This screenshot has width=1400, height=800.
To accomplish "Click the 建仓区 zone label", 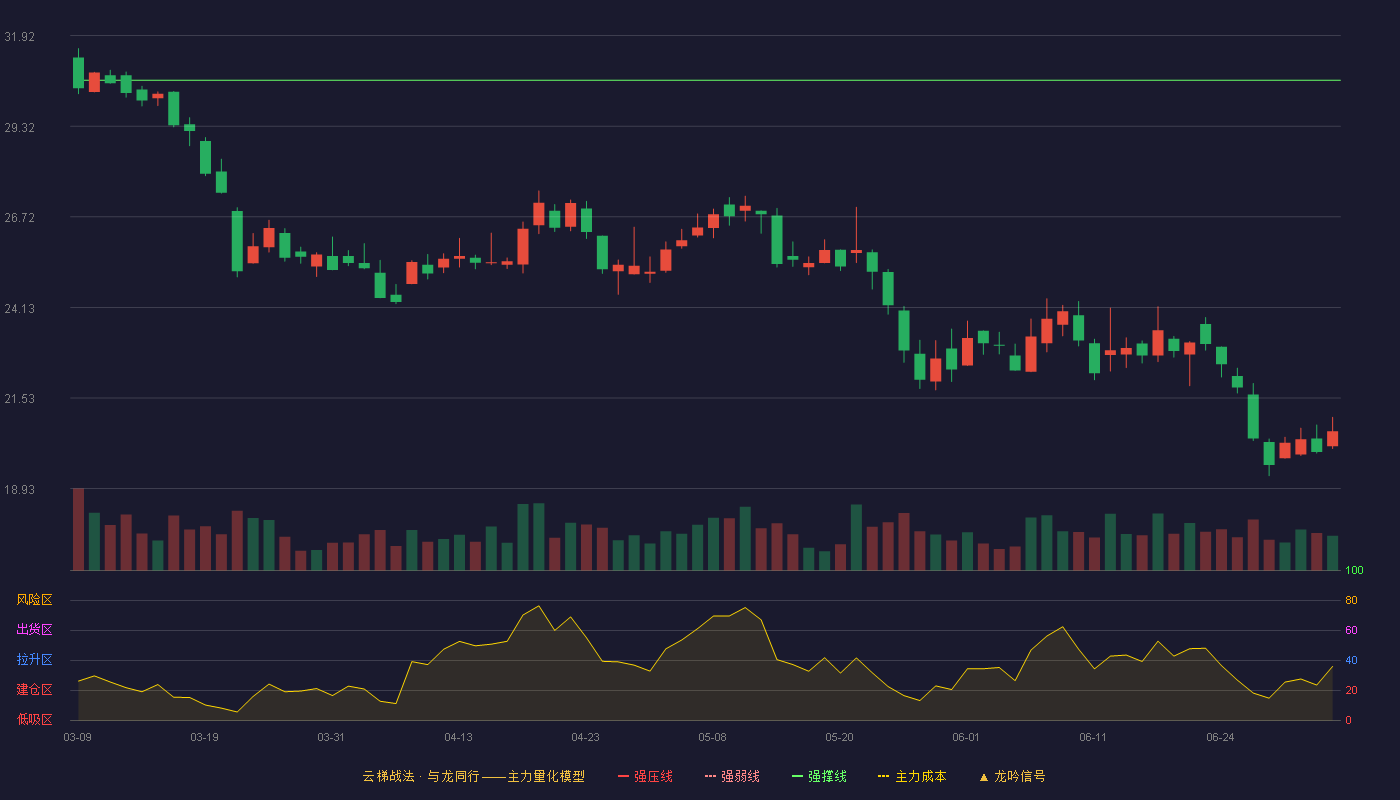I will point(34,690).
